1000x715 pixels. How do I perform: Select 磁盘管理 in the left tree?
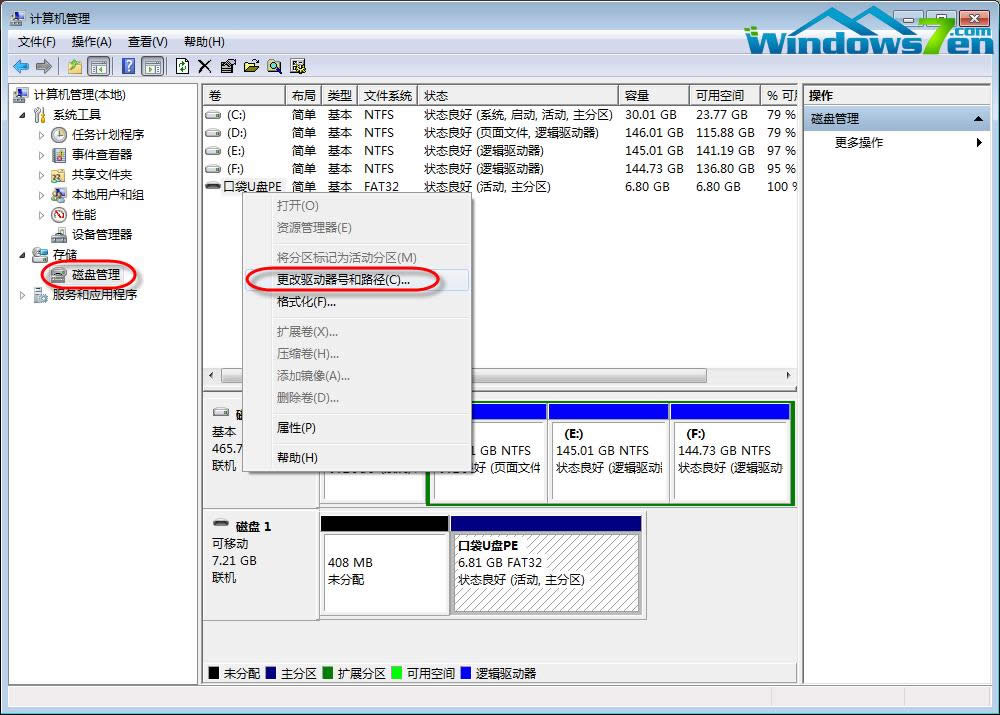pos(95,275)
